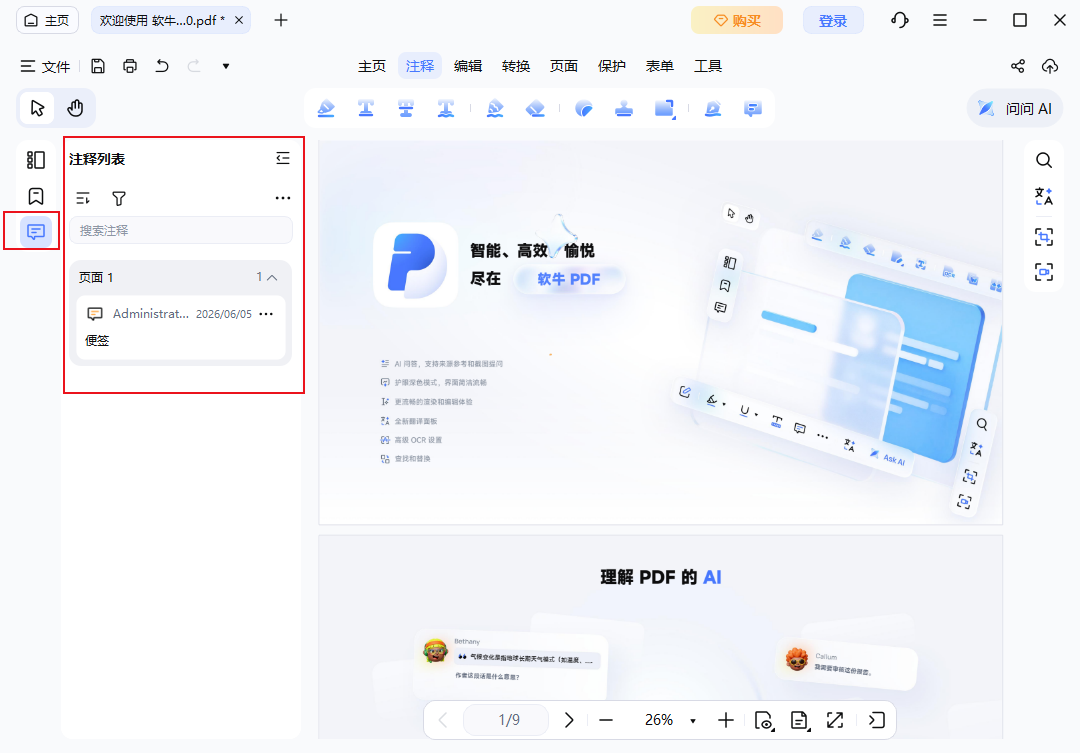Select the sticky note comment tool
Viewport: 1080px width, 753px height.
click(x=753, y=108)
